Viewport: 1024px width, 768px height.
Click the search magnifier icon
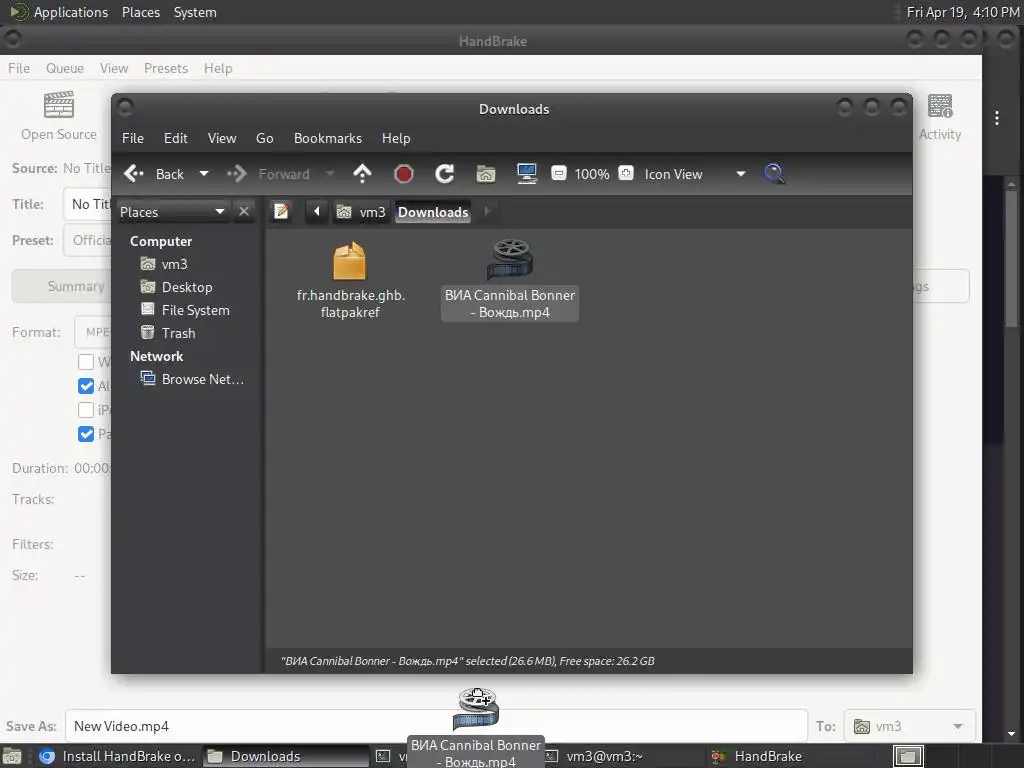point(774,174)
